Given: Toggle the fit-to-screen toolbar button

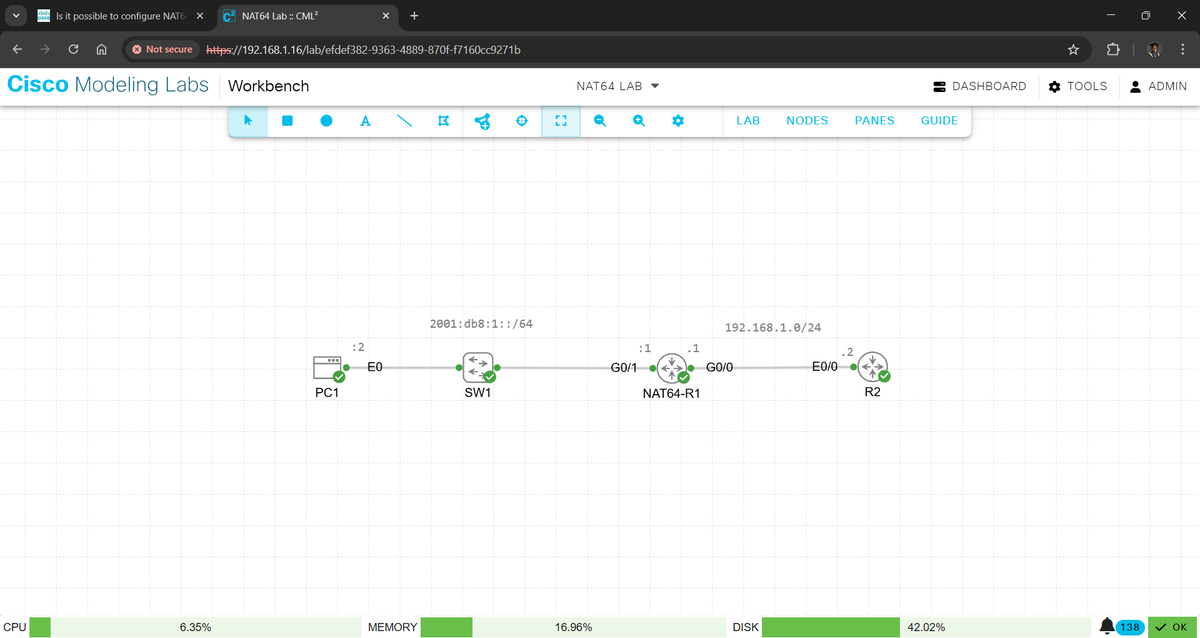Looking at the screenshot, I should (x=560, y=121).
